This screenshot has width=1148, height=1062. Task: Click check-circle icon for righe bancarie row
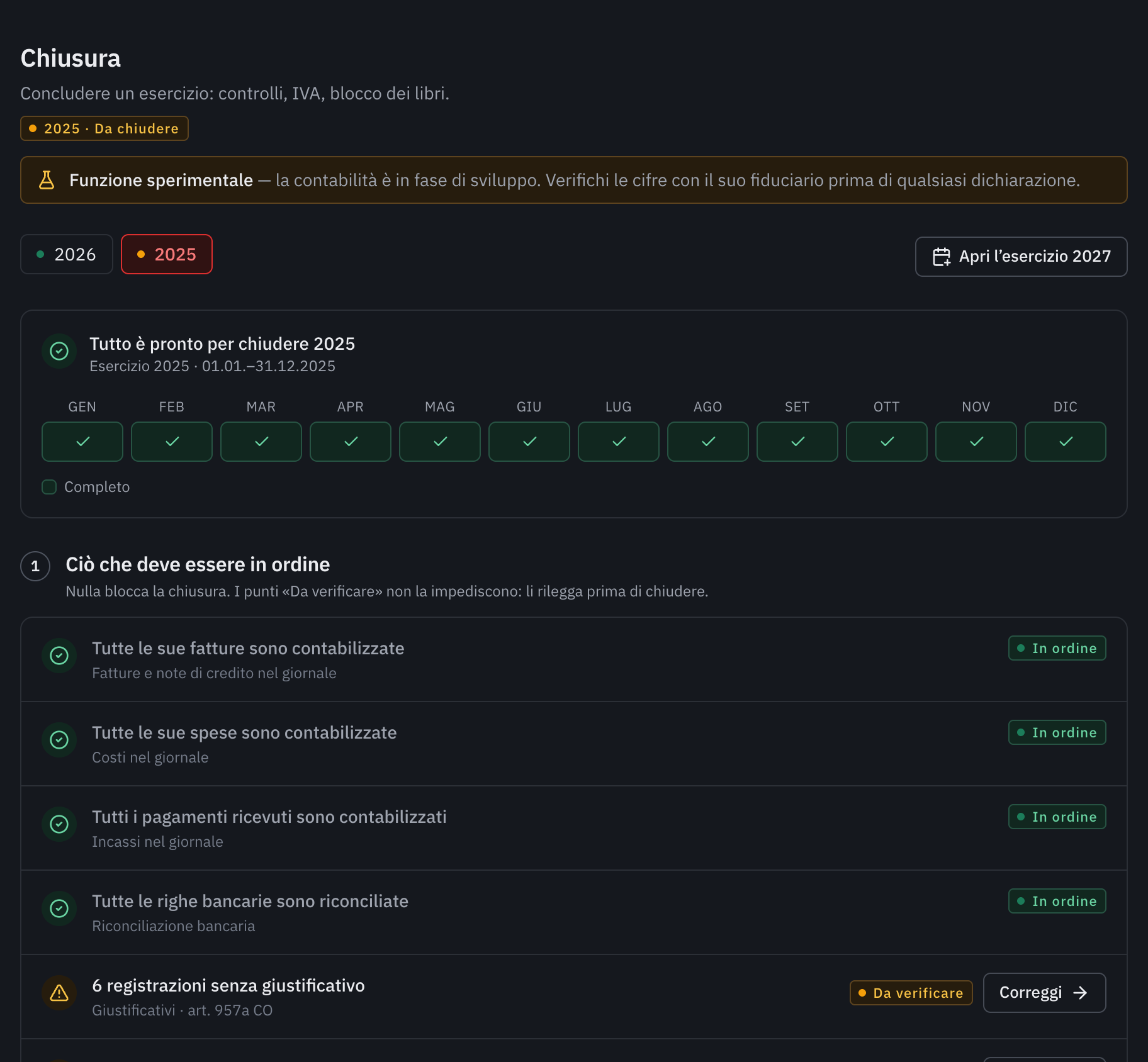coord(59,908)
